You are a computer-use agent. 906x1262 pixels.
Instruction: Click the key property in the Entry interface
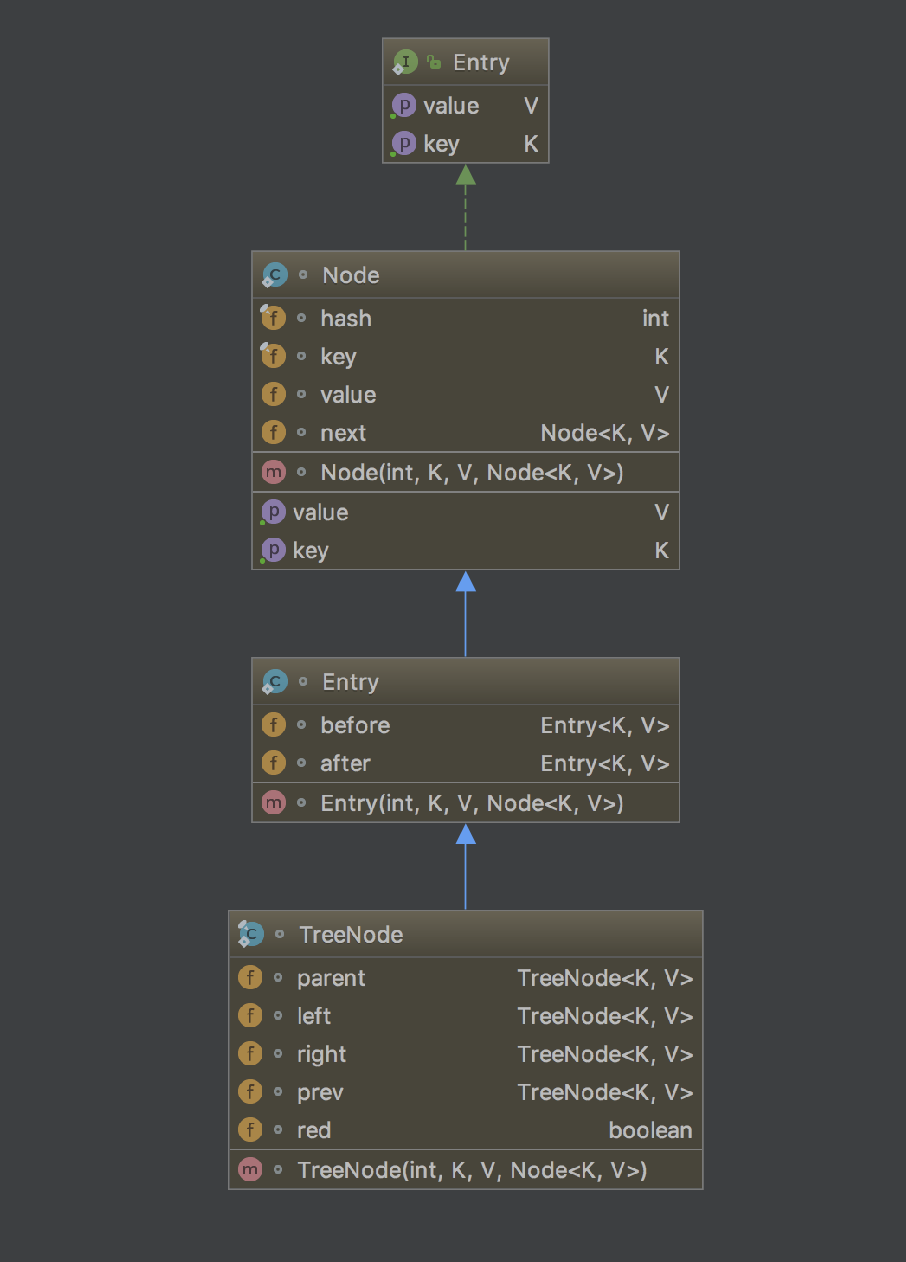[441, 144]
